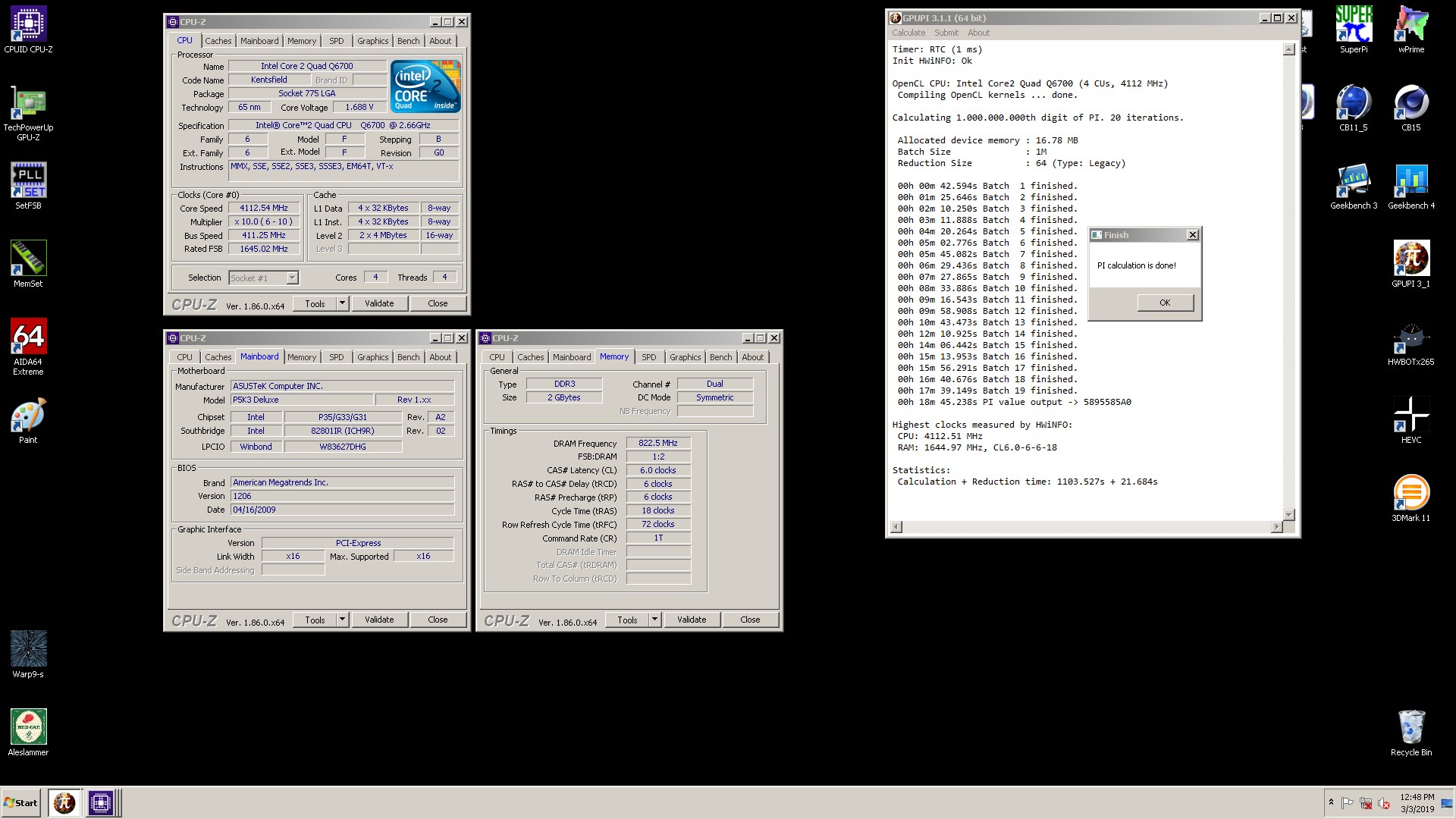Select the CPU-Z taskbar button

coord(101,802)
